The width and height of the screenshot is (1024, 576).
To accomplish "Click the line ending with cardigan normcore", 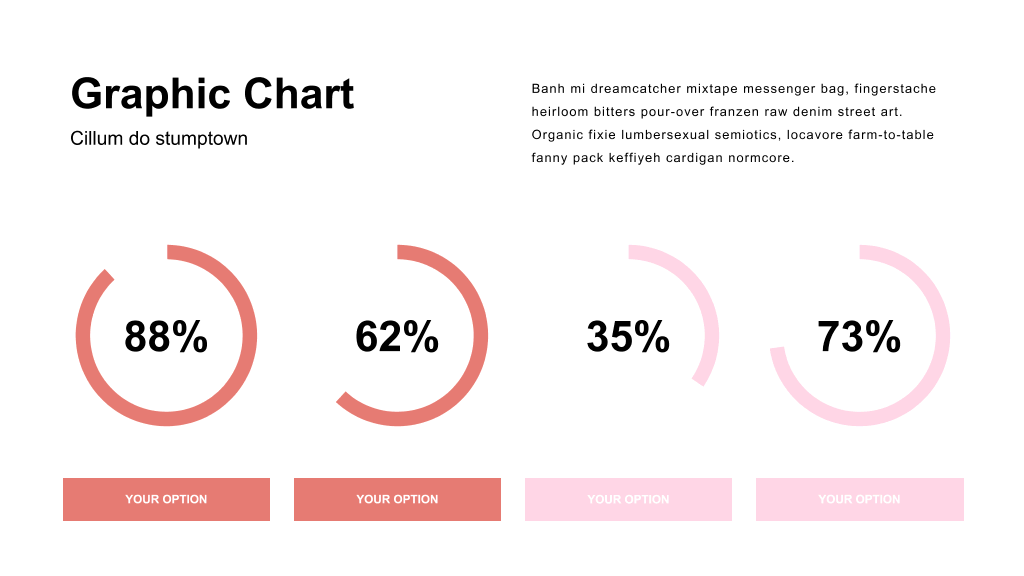I will click(662, 158).
